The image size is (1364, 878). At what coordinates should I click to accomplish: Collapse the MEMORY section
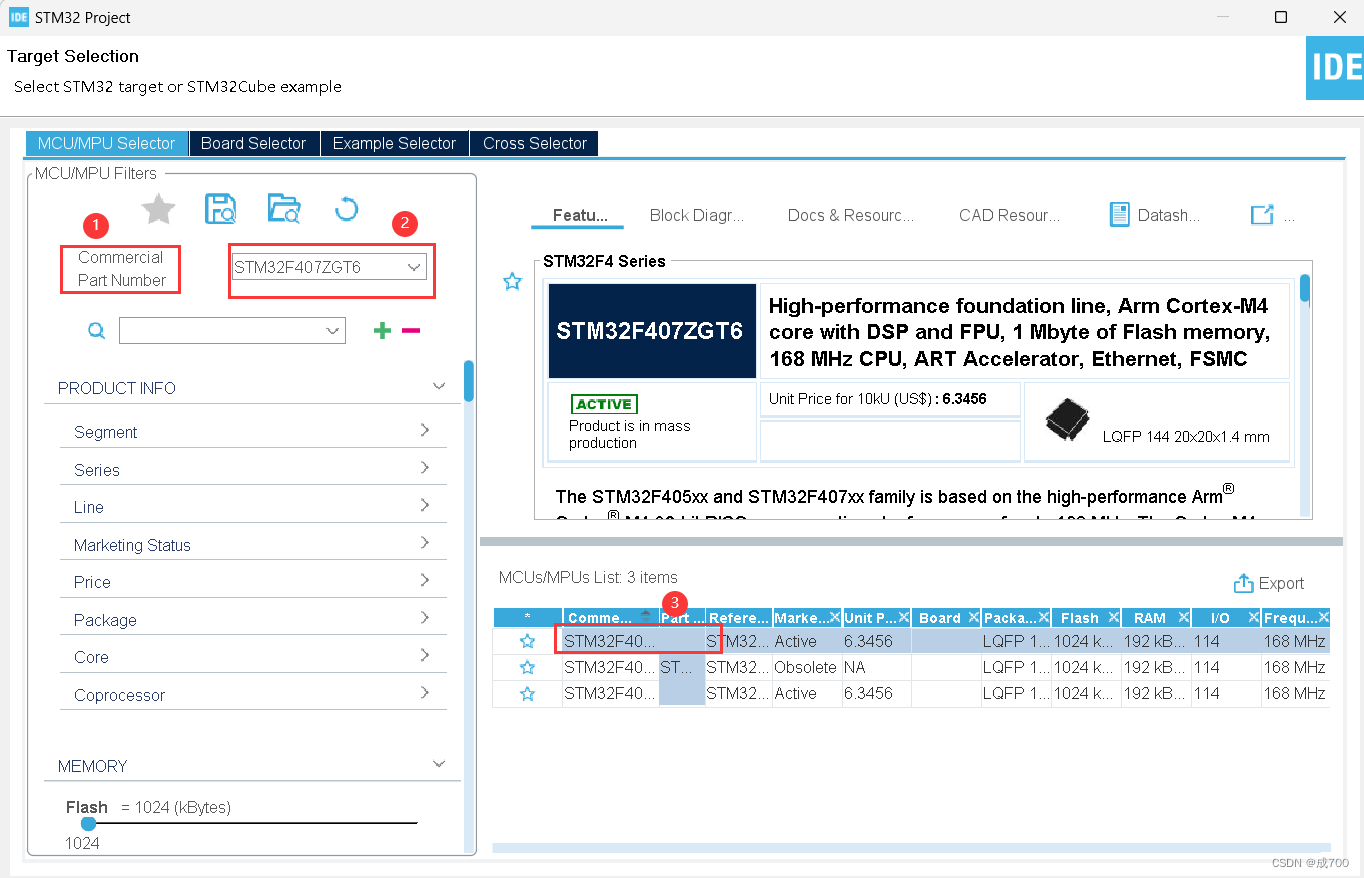(x=438, y=765)
